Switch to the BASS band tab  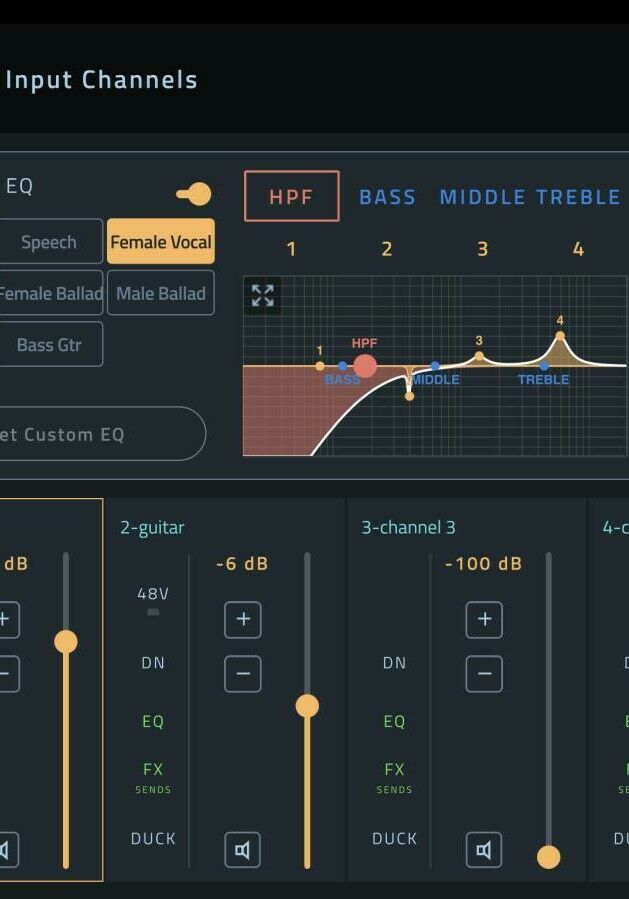[x=387, y=197]
